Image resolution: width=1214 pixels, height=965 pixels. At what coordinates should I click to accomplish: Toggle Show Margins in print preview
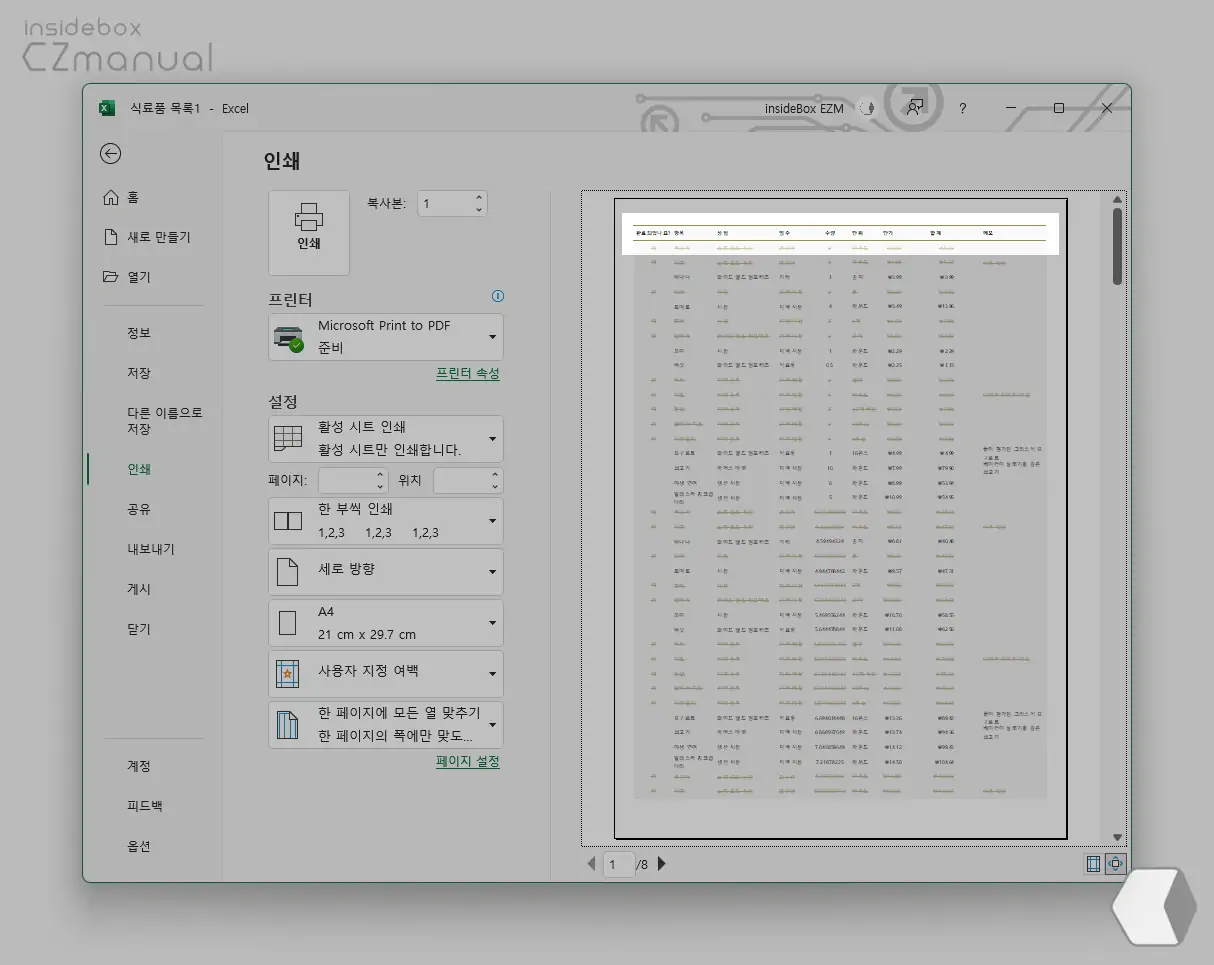point(1093,865)
